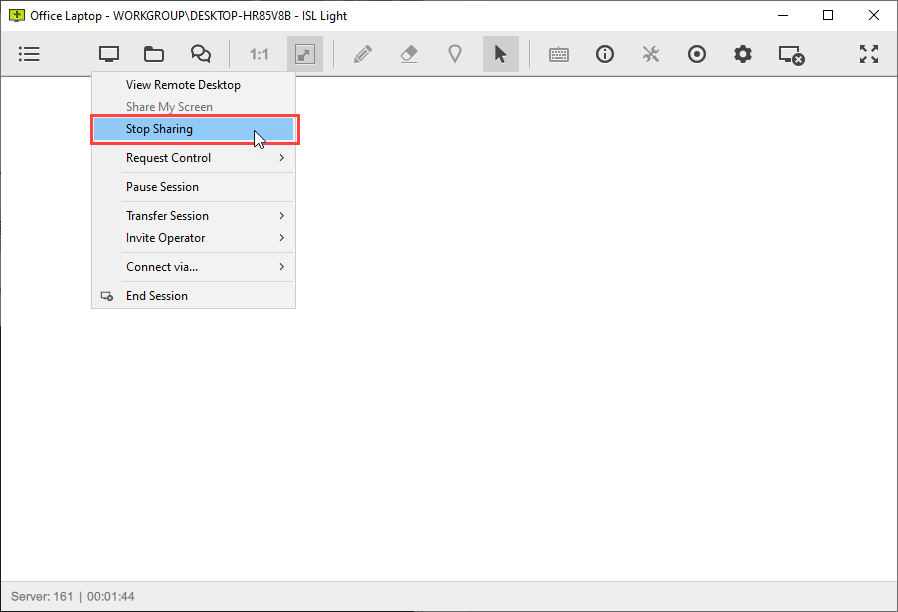Viewport: 898px width, 612px height.
Task: Click the session recording icon
Action: tap(696, 54)
